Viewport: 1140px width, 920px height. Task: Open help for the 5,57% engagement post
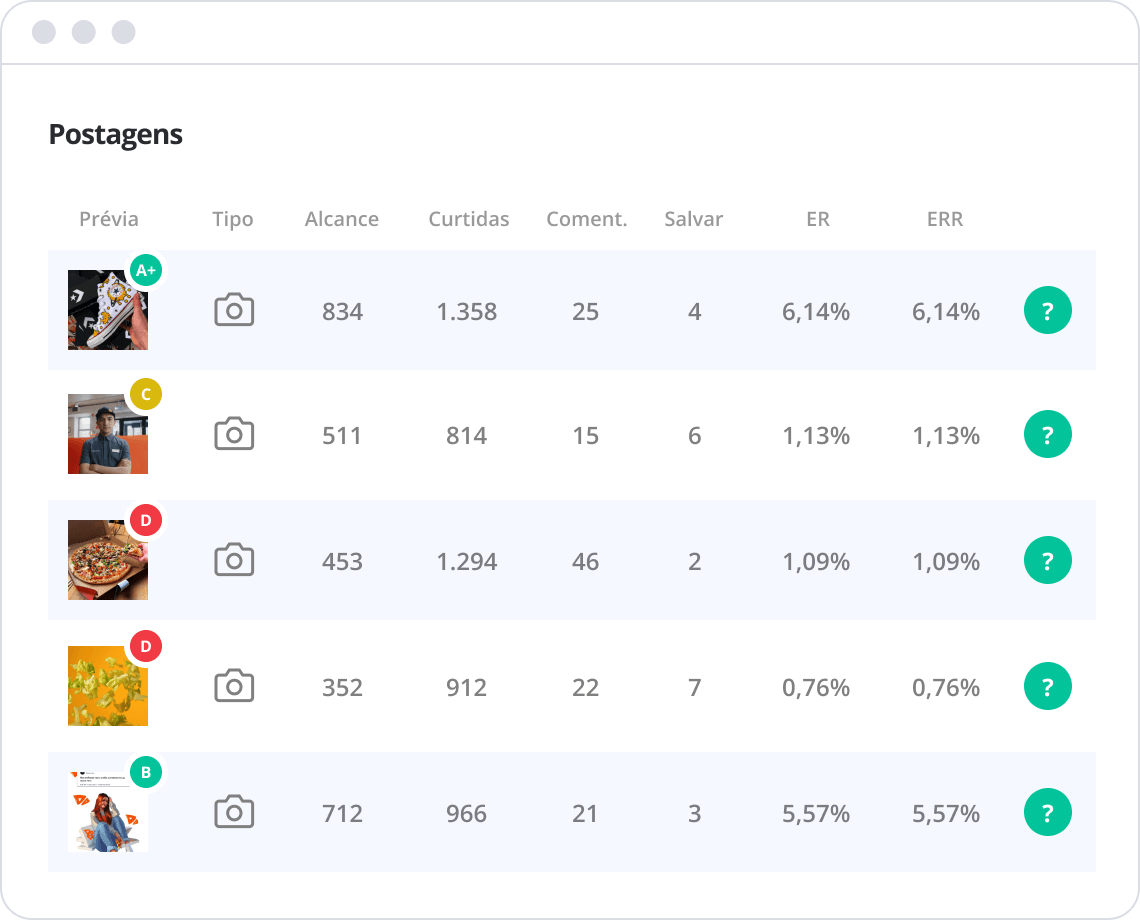(x=1047, y=813)
